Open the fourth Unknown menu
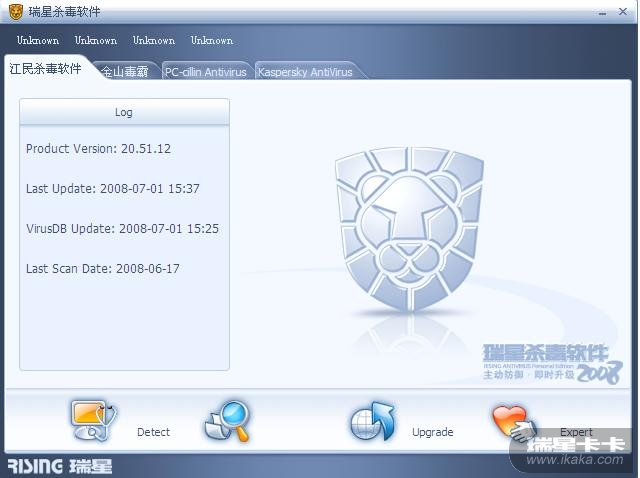The image size is (640, 478). pyautogui.click(x=212, y=40)
